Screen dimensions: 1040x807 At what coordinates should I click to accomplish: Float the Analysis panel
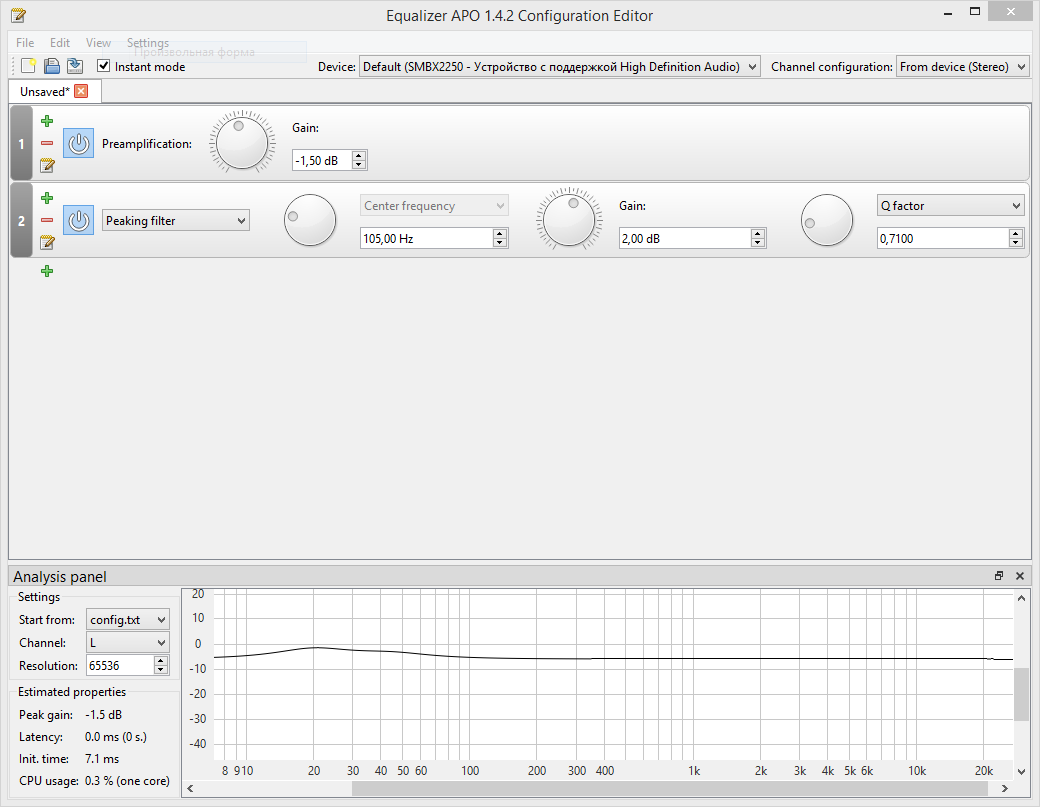[x=999, y=576]
